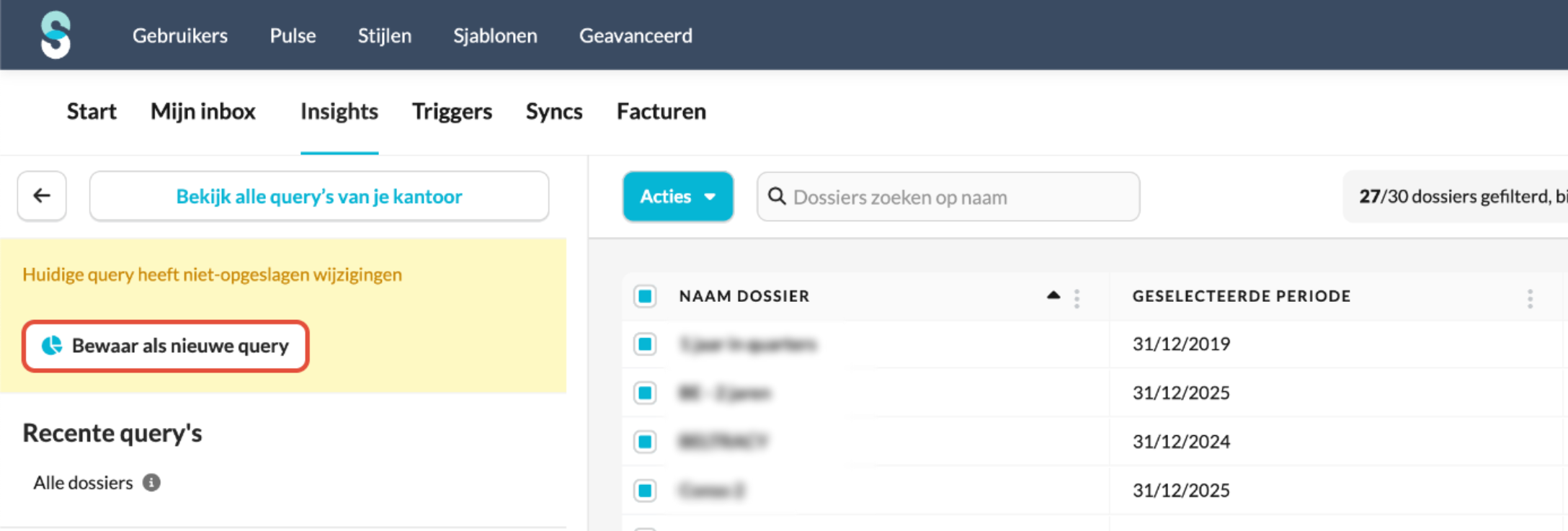Click the Geselecteerde Periode column header
This screenshot has height=531, width=1568.
pyautogui.click(x=1242, y=296)
